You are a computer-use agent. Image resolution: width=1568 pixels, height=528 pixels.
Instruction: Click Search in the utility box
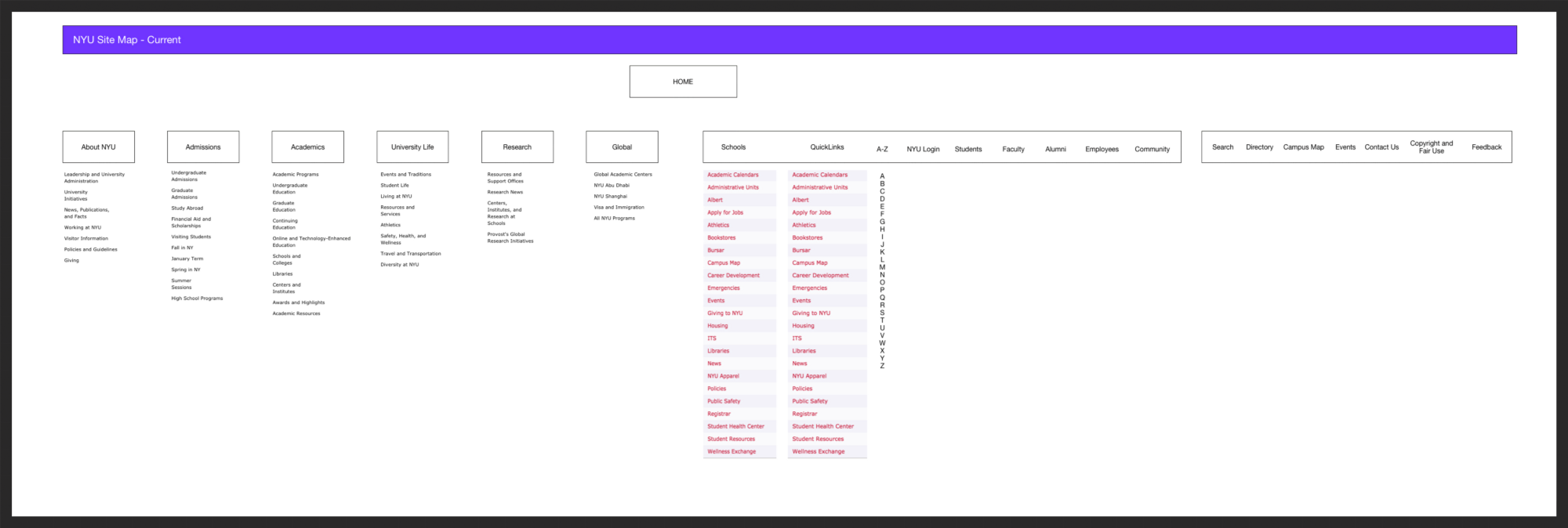1222,147
